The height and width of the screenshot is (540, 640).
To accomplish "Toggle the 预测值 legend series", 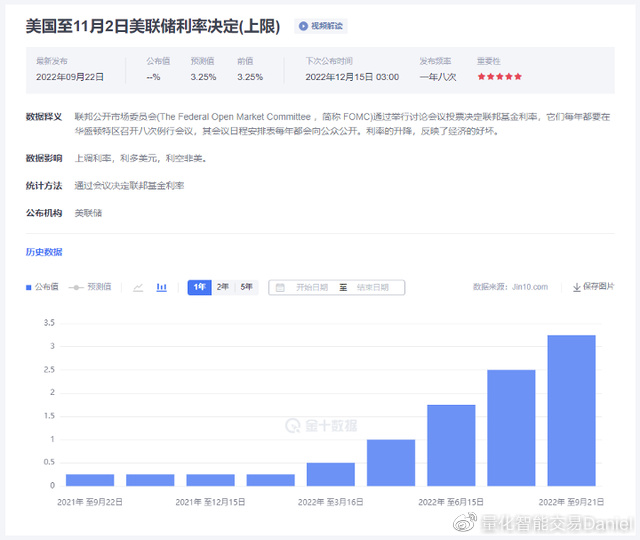I will click(90, 287).
